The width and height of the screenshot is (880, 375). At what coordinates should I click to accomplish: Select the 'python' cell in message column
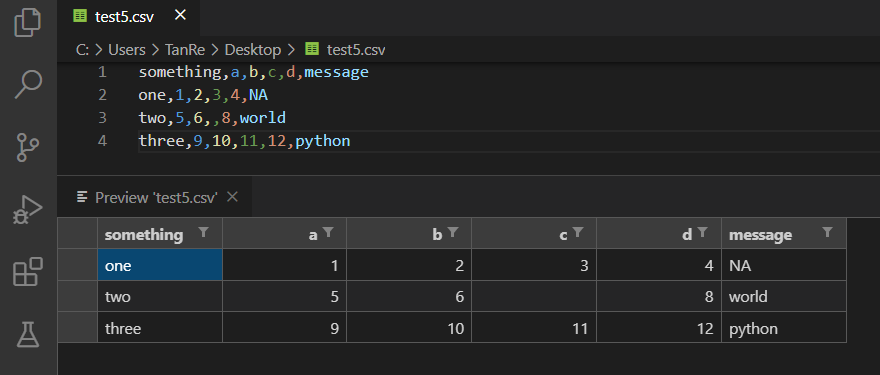click(x=783, y=328)
